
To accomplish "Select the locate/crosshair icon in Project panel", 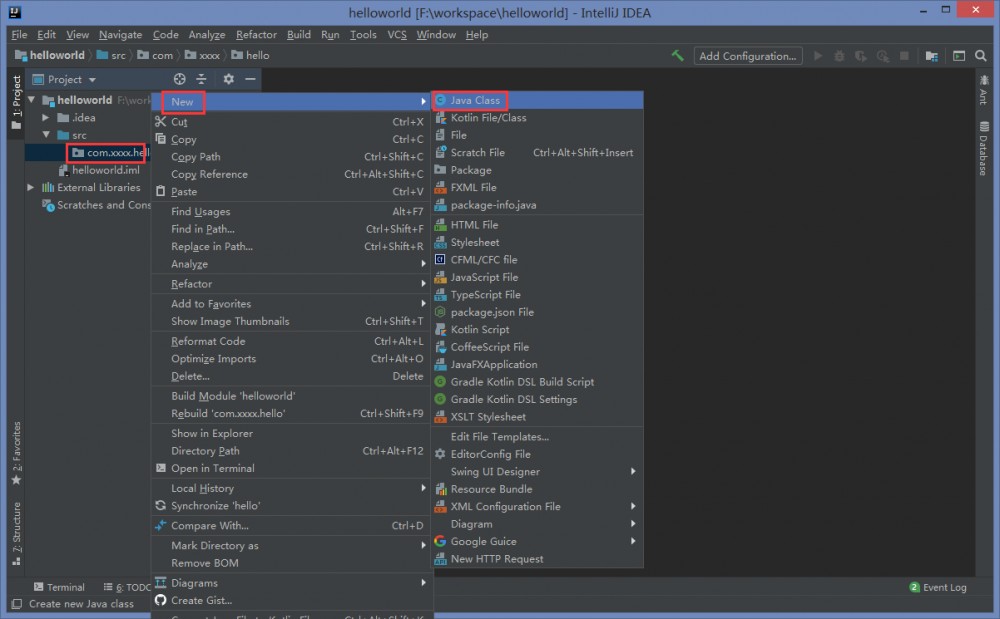I will click(x=179, y=79).
